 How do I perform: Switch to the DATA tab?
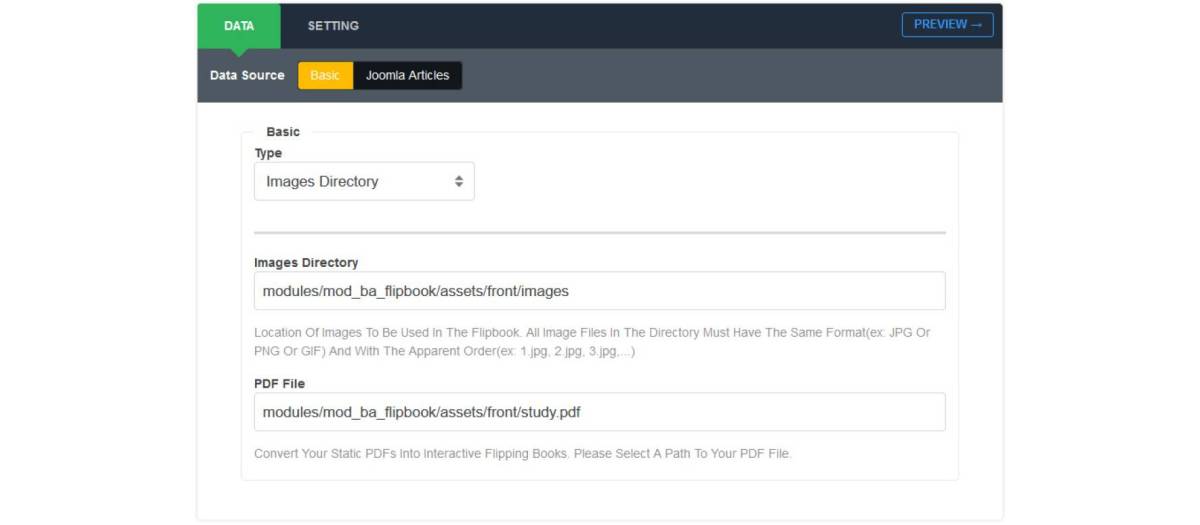tap(239, 26)
